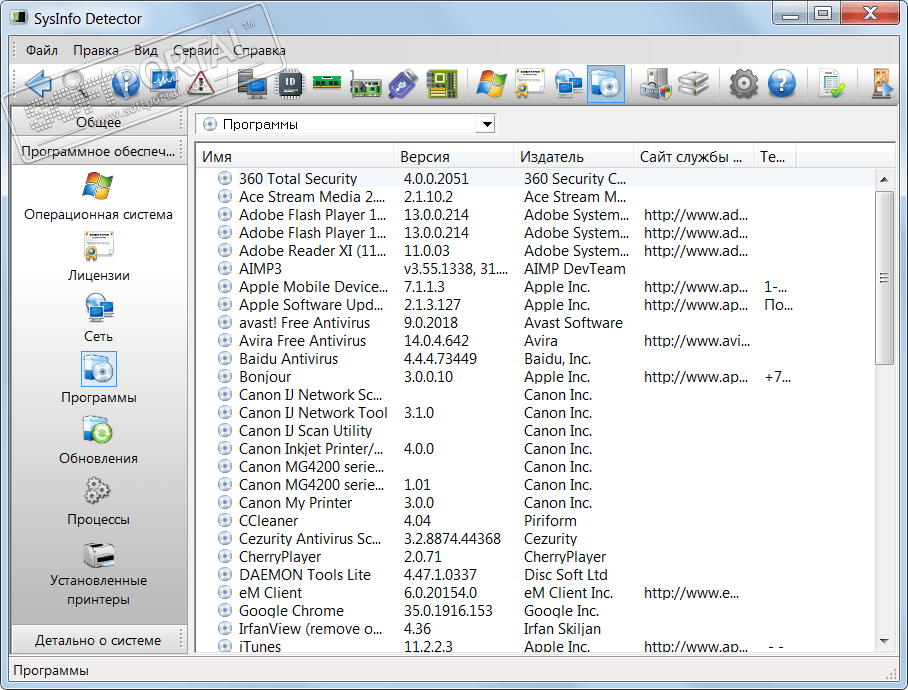Image resolution: width=908 pixels, height=690 pixels.
Task: Open the Справка menu
Action: tap(259, 50)
